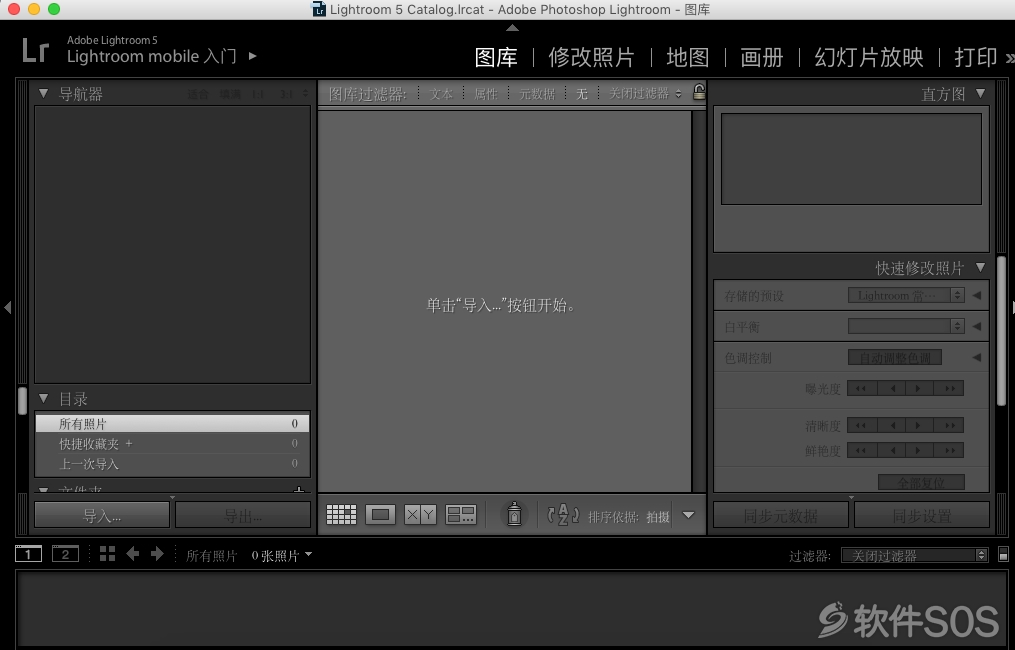Click the 导入 button
Image resolution: width=1015 pixels, height=650 pixels.
[102, 515]
